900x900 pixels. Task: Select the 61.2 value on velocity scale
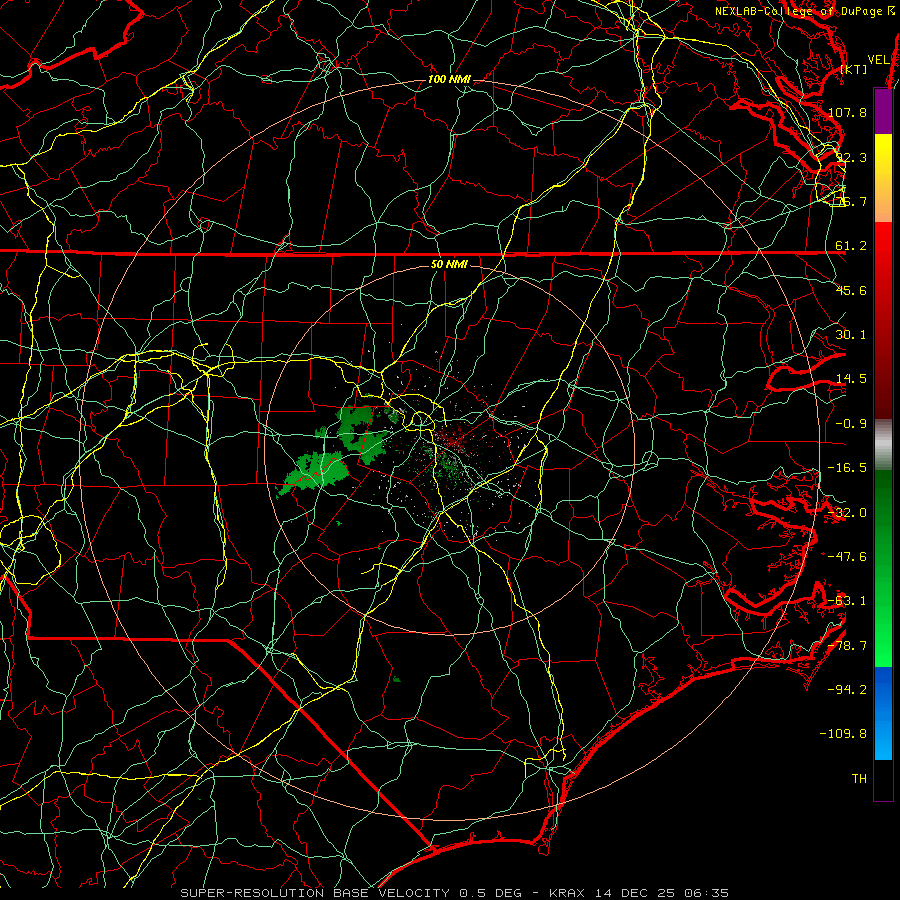pyautogui.click(x=851, y=246)
